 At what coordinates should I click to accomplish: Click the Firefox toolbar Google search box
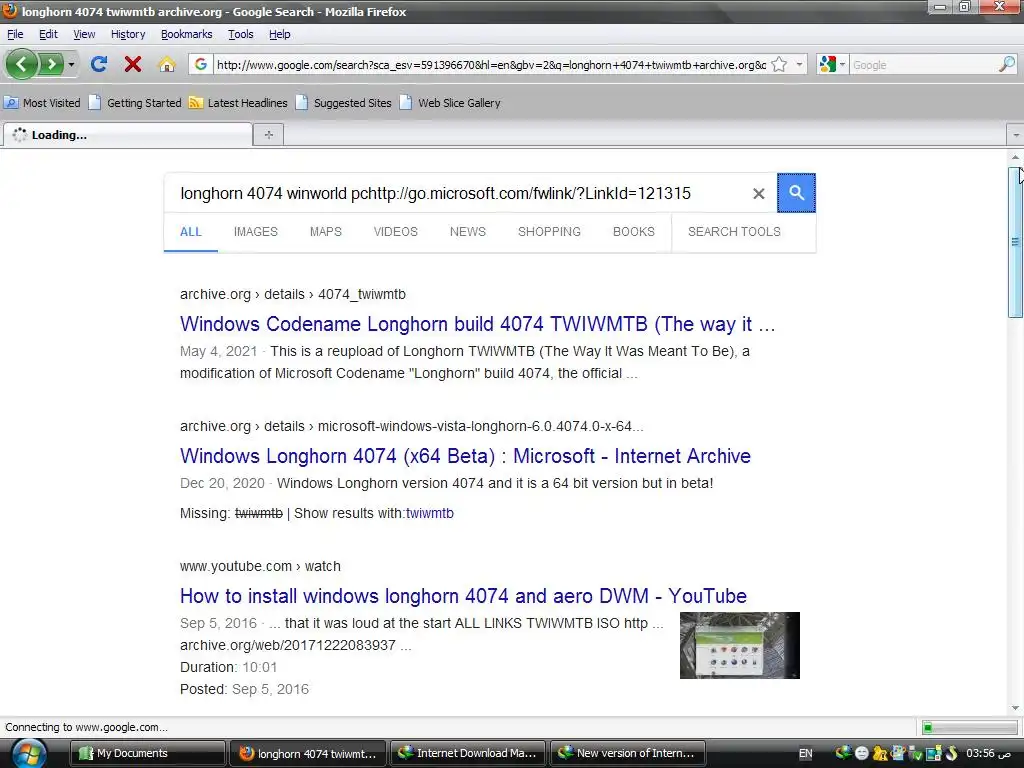923,65
